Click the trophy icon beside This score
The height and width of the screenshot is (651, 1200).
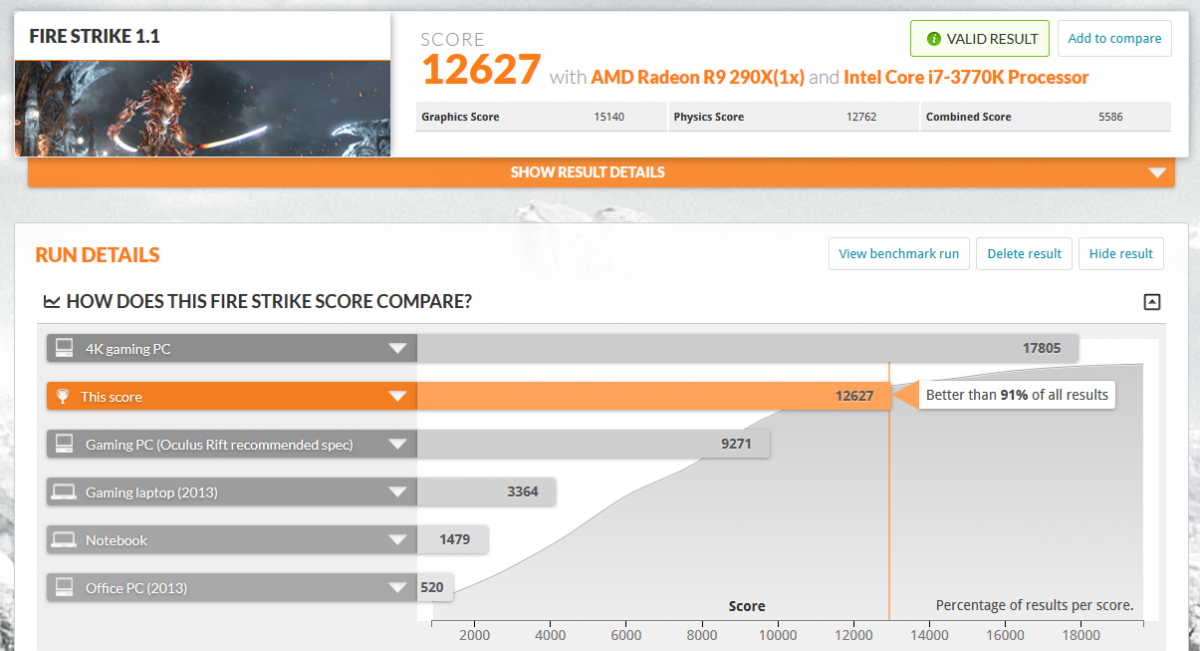(x=63, y=397)
